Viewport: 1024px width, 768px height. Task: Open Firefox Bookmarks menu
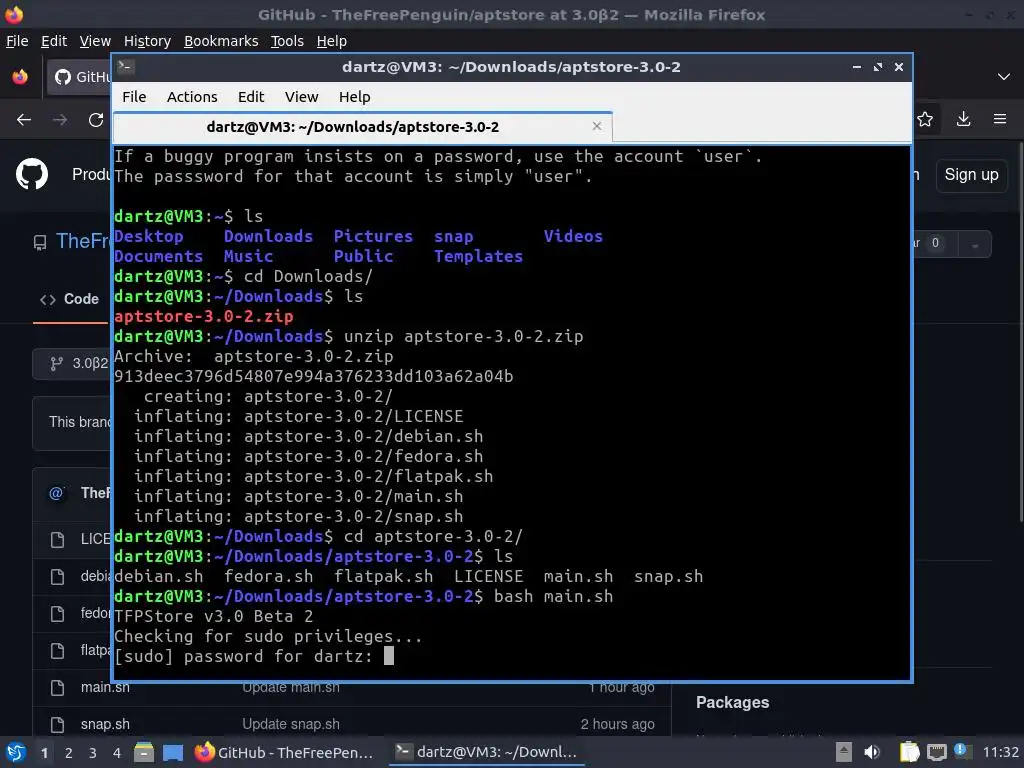tap(221, 41)
